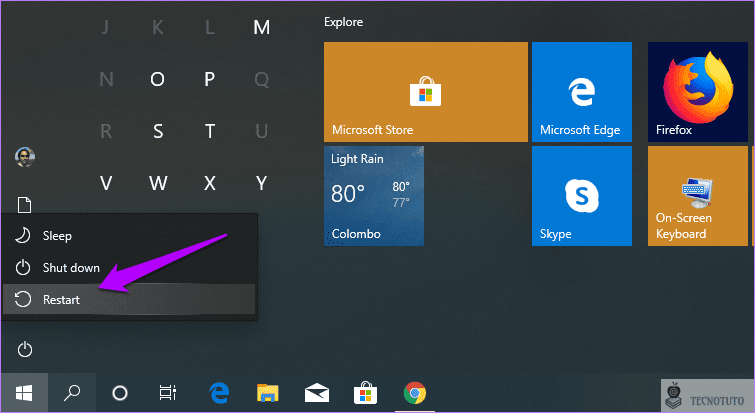Jump to letter M in app list
The height and width of the screenshot is (413, 755).
pos(261,27)
